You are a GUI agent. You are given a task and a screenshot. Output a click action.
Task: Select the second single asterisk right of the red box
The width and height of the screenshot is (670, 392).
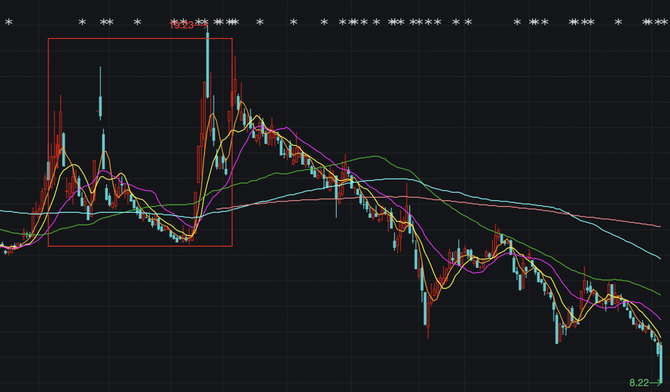point(293,22)
